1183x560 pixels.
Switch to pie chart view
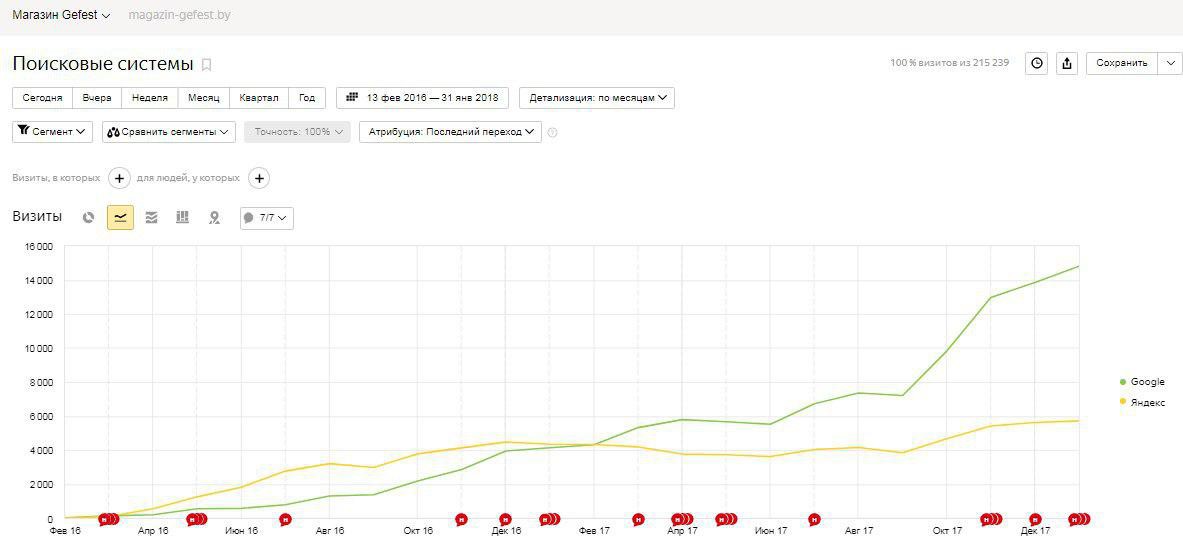point(89,218)
